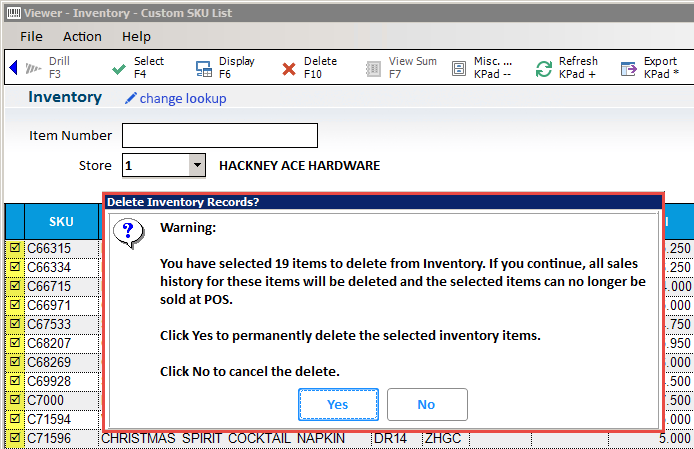The height and width of the screenshot is (449, 694).
Task: Click the View Sum F7 icon
Action: pos(373,69)
